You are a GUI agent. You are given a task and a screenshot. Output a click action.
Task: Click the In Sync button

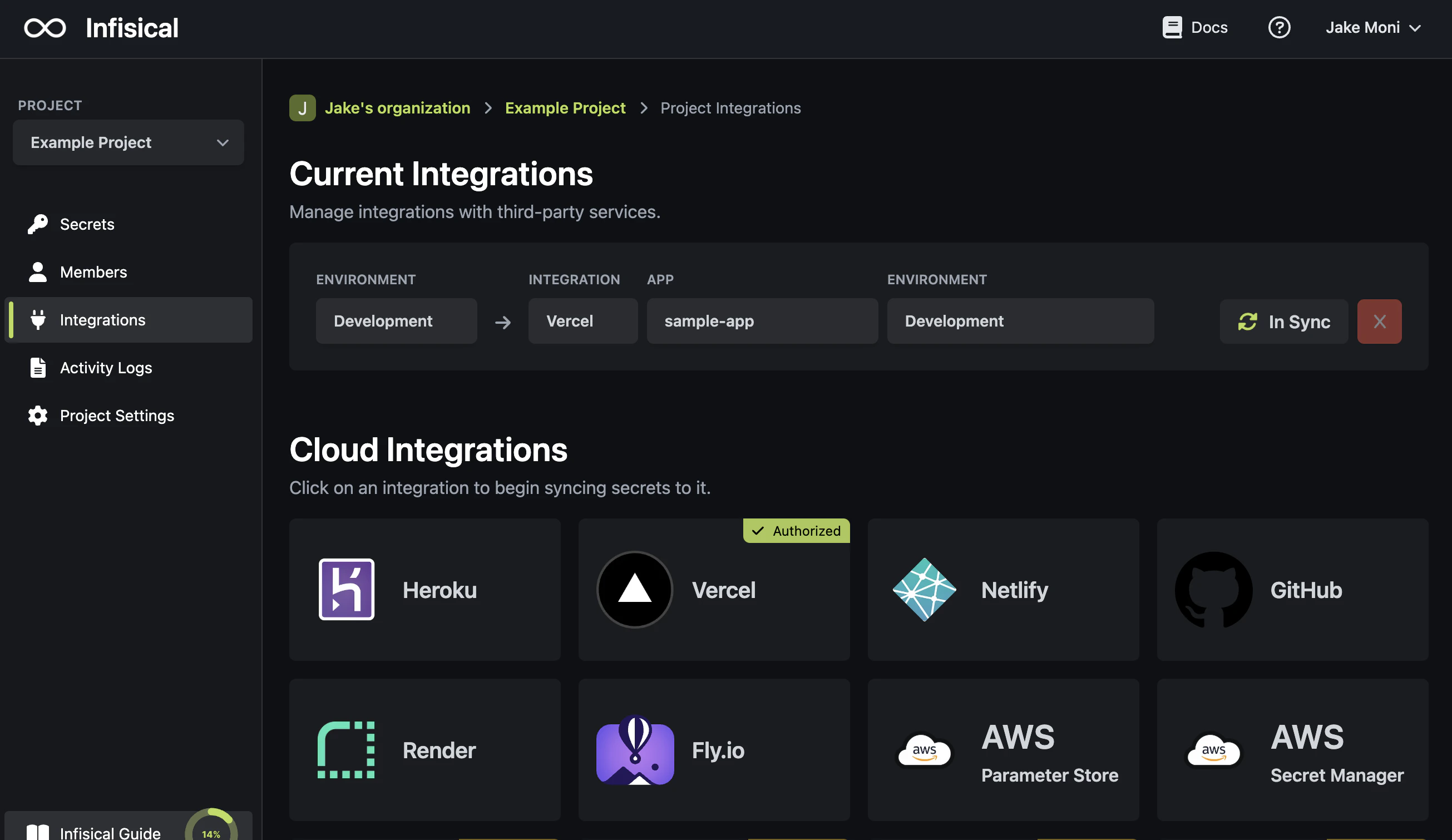[1284, 322]
